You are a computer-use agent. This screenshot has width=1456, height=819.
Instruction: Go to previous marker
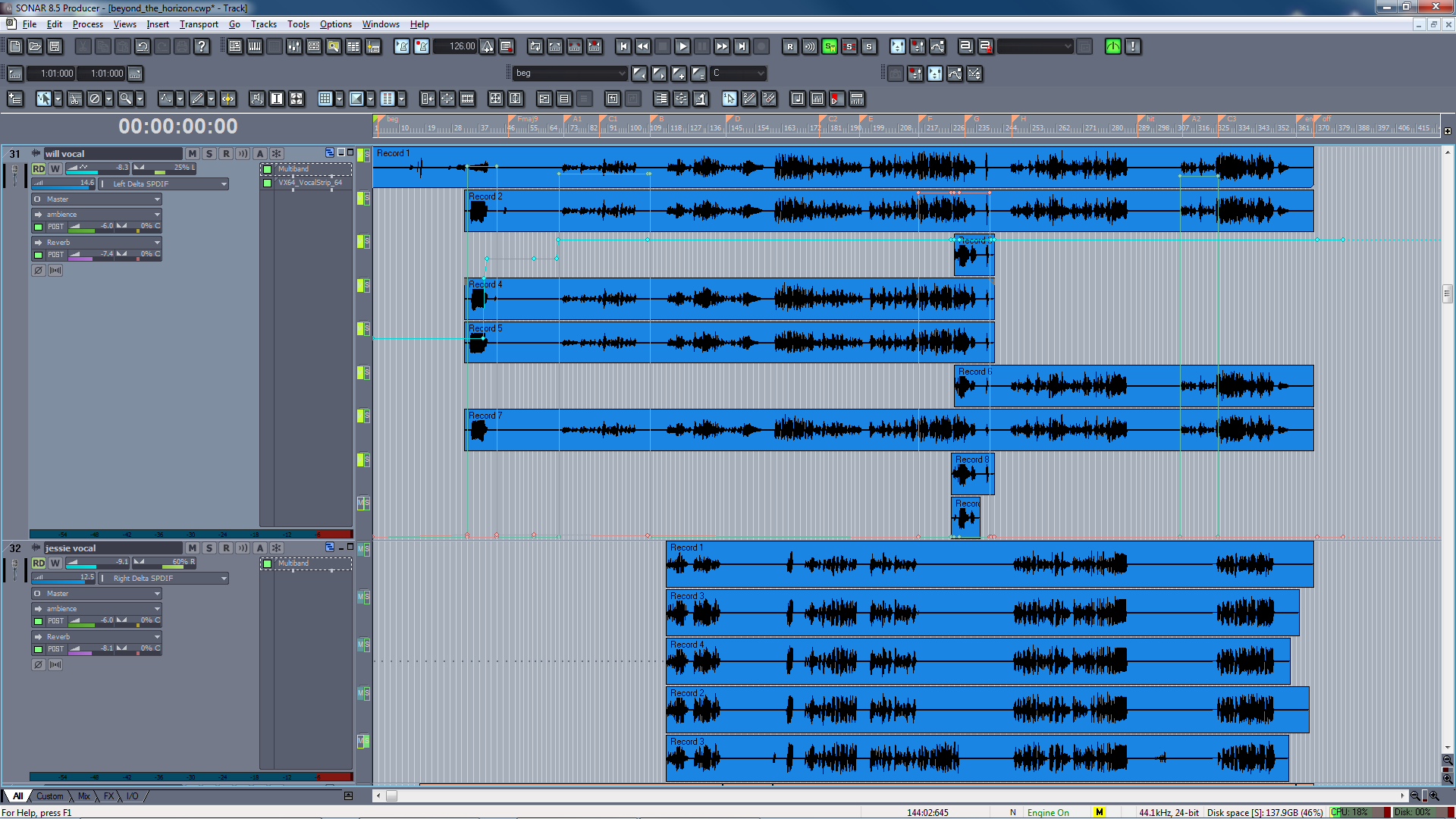click(639, 74)
